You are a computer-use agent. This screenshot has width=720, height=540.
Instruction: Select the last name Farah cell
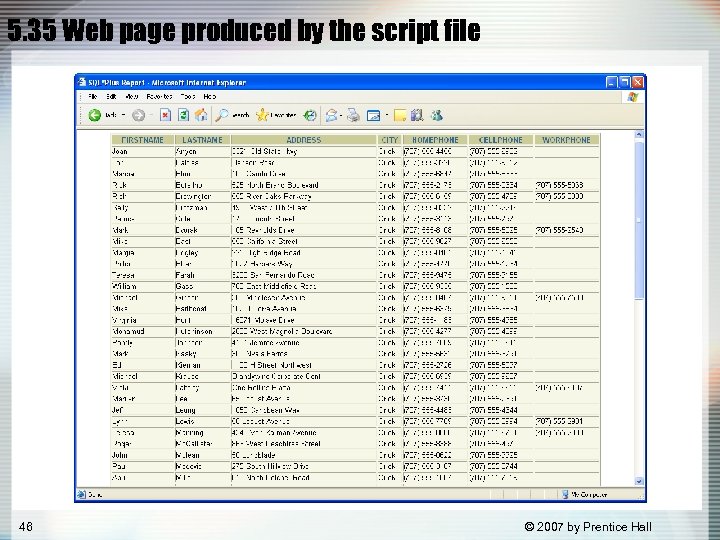point(202,275)
